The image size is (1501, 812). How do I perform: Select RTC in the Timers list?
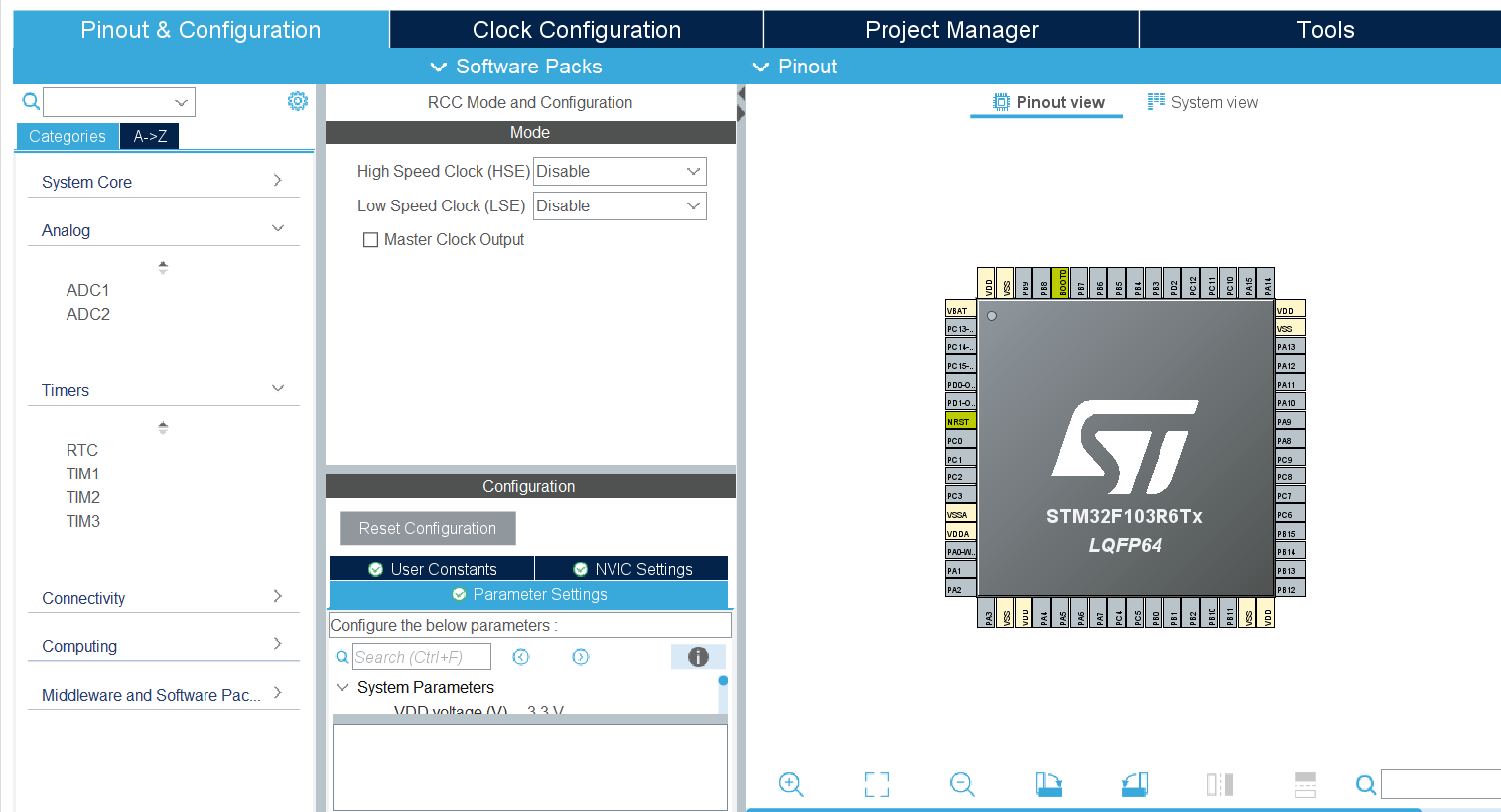(82, 450)
